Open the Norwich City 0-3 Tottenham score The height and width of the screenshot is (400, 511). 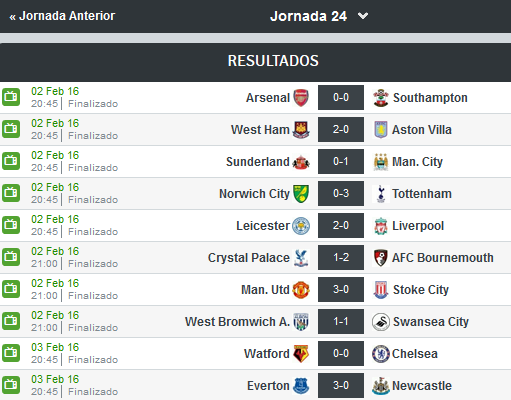[x=341, y=193]
